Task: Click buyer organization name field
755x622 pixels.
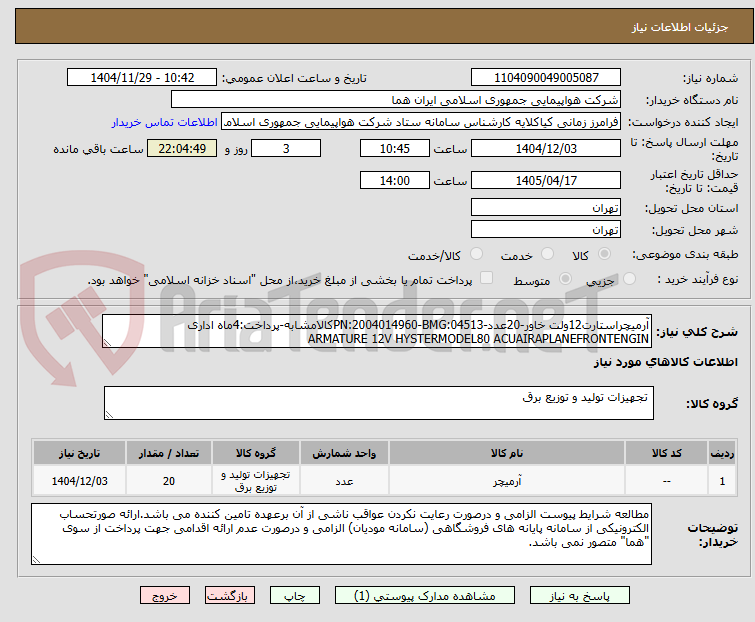Action: (395, 100)
